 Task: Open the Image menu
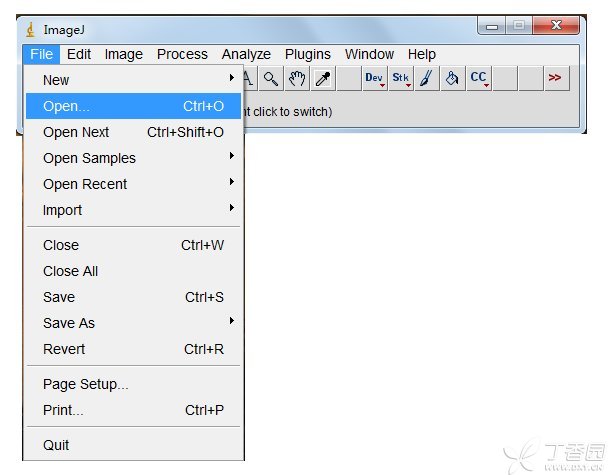point(124,54)
